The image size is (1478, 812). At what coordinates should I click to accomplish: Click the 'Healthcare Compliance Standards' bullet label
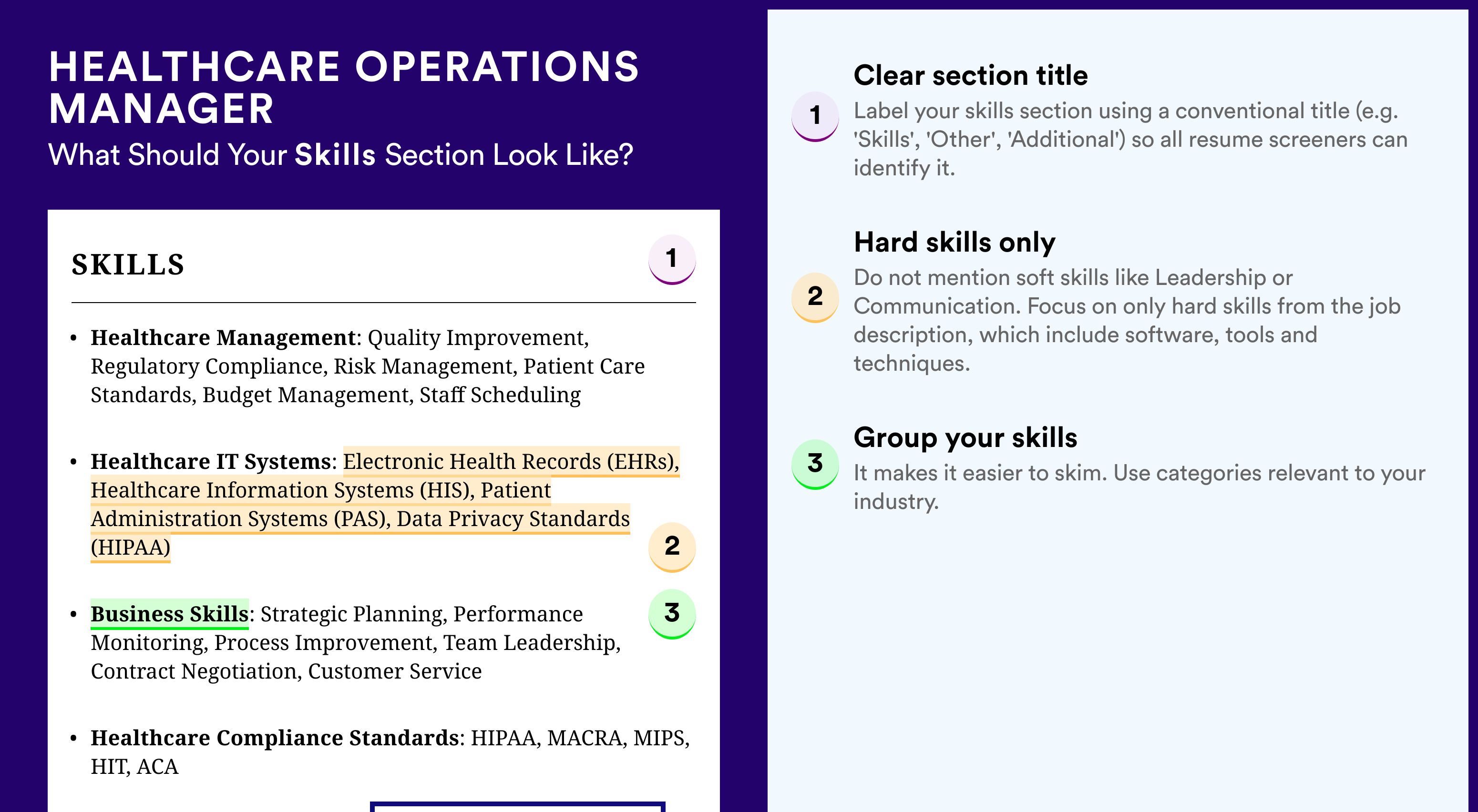(x=275, y=738)
